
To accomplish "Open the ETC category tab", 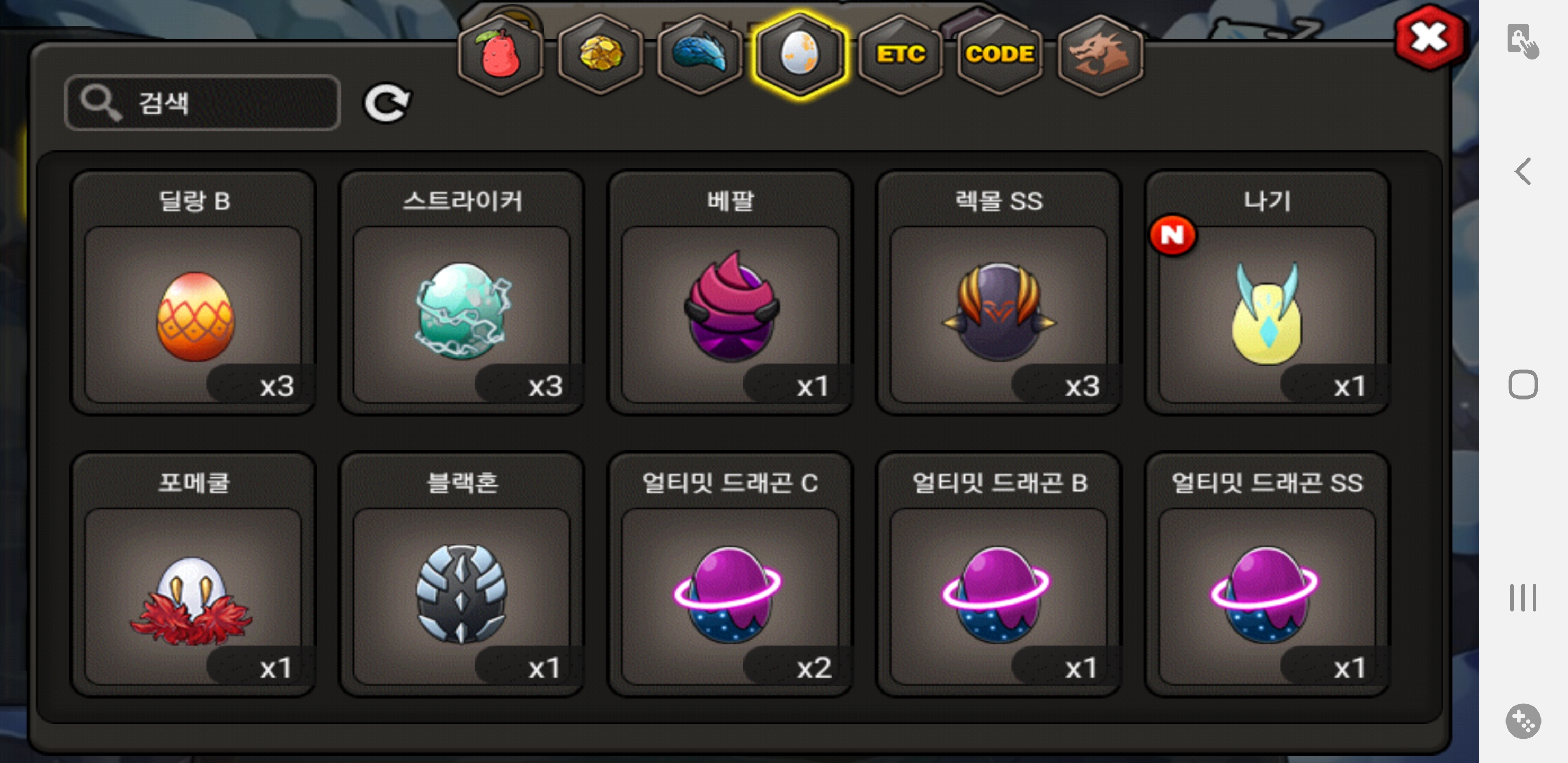I will click(x=900, y=54).
